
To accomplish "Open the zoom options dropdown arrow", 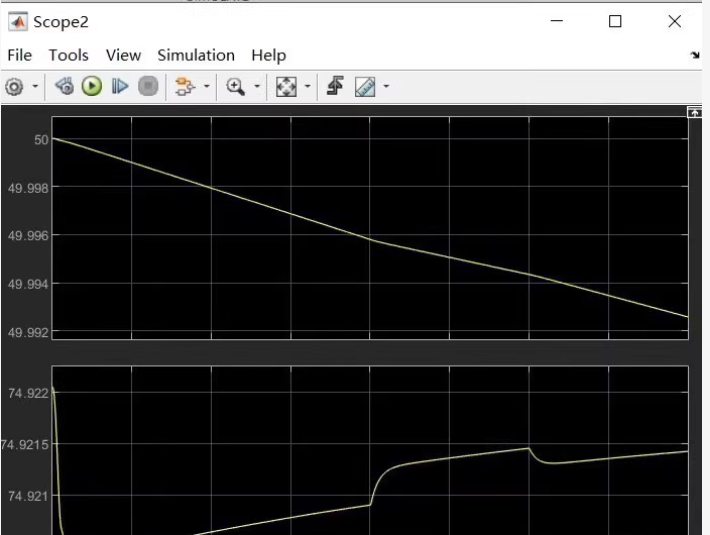I will 257,86.
